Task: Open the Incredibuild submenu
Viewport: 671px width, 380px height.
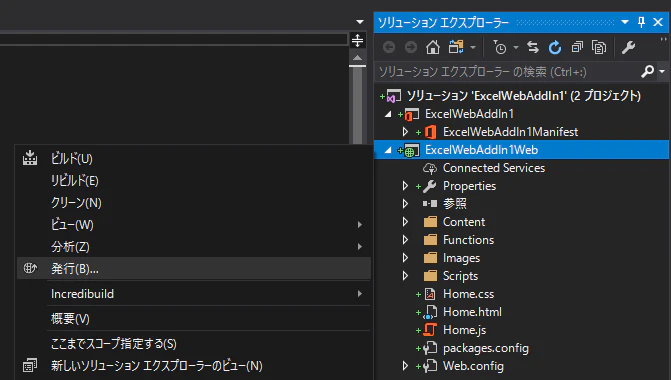Action: [x=194, y=294]
